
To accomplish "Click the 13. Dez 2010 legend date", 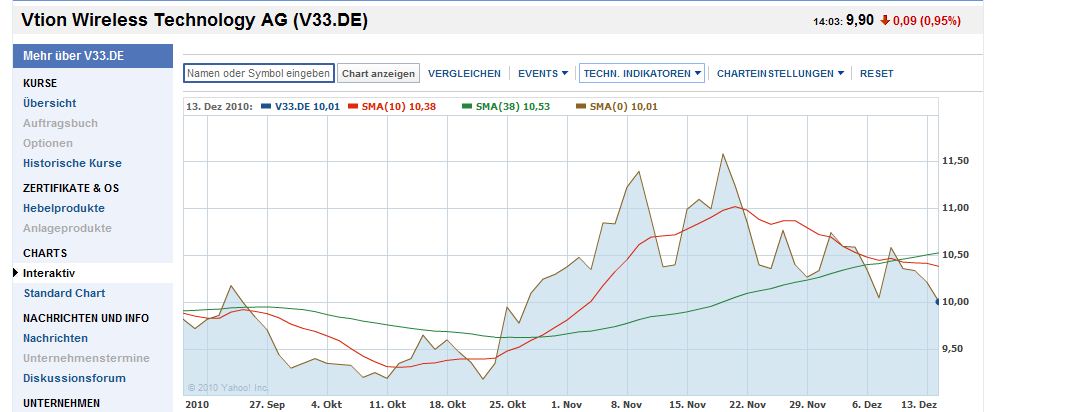I will point(219,107).
